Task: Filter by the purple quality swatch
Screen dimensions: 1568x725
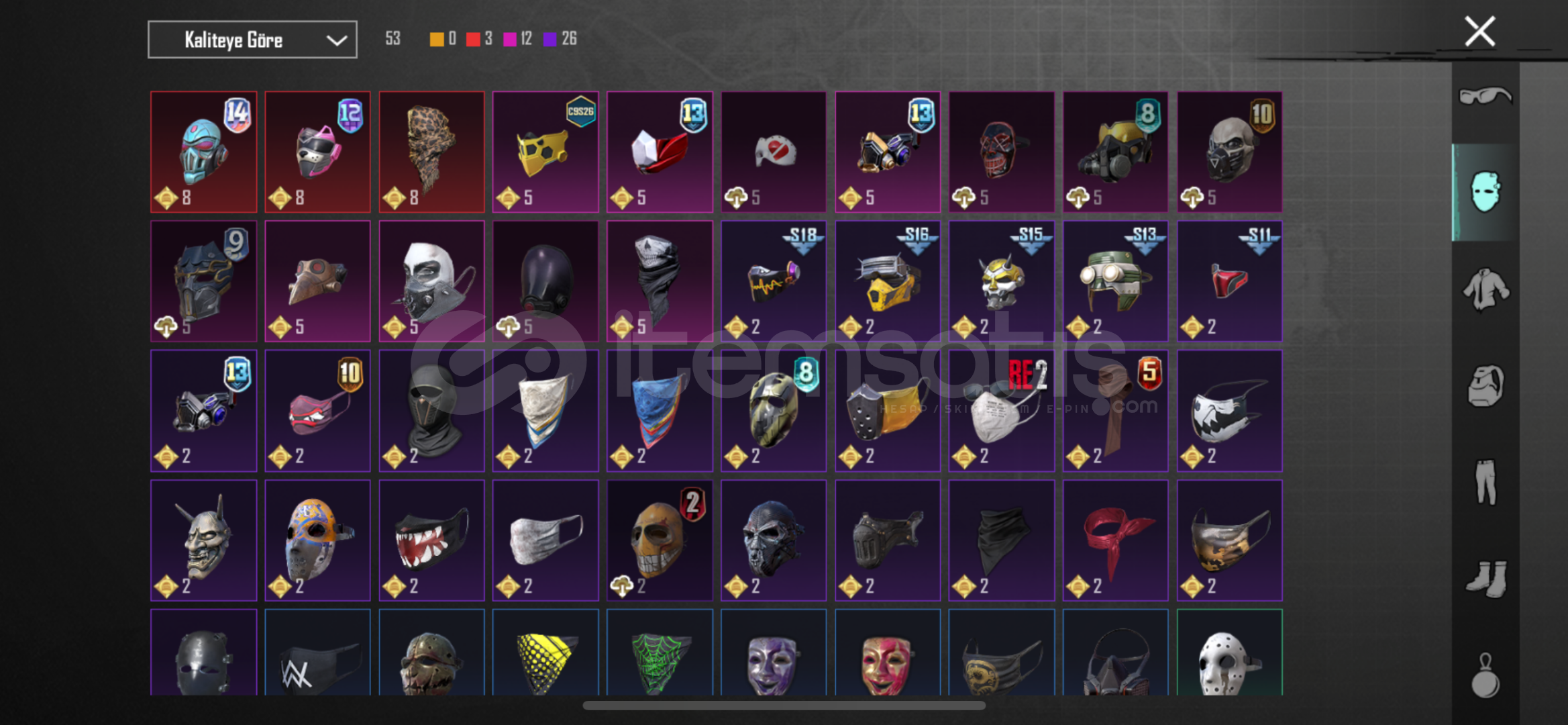Action: pos(550,39)
